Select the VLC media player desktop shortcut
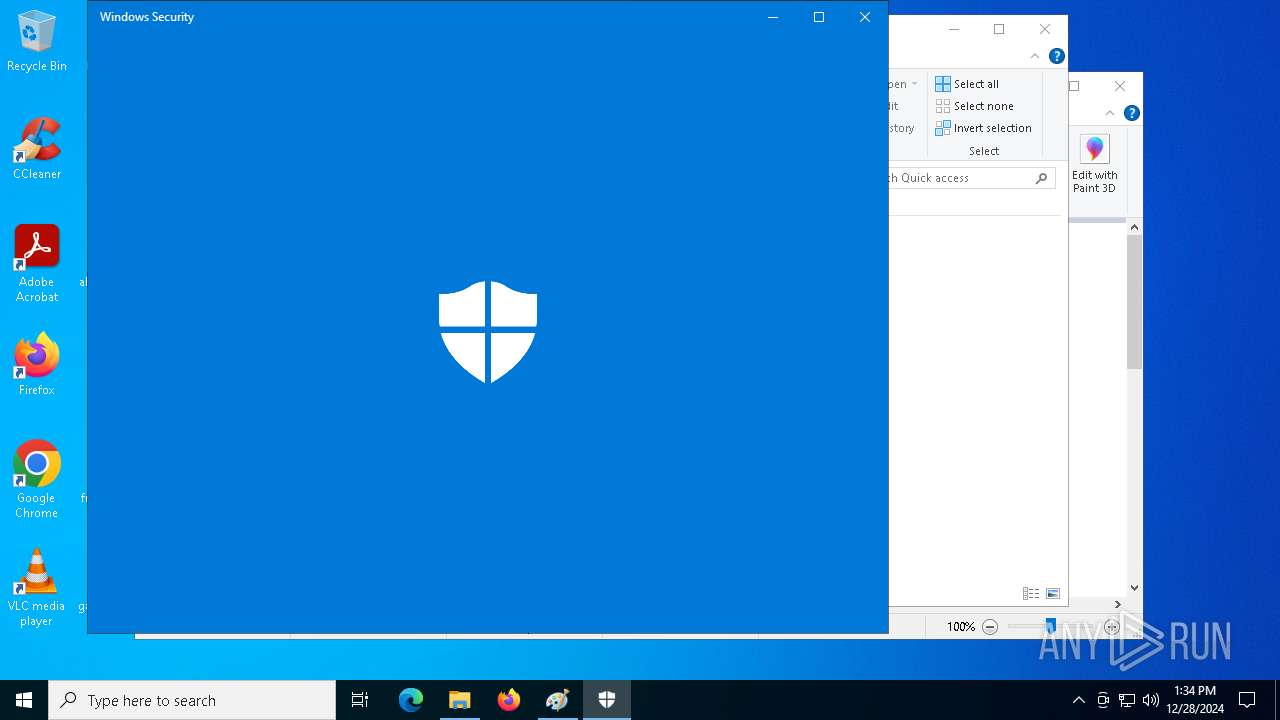The width and height of the screenshot is (1280, 720). pos(37,588)
